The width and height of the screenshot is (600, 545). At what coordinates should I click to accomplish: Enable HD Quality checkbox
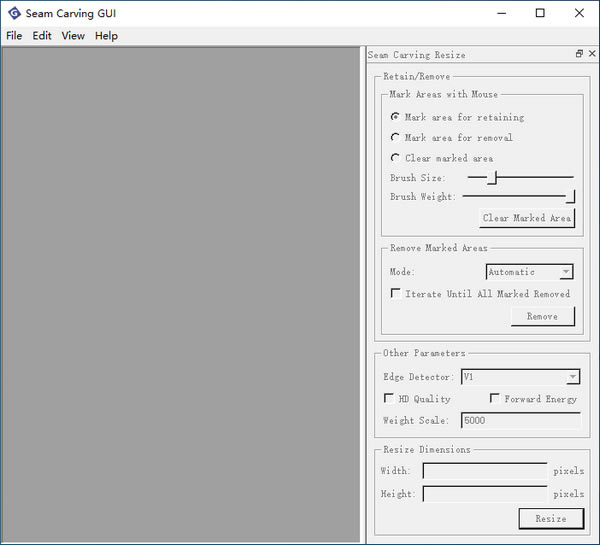[x=417, y=399]
